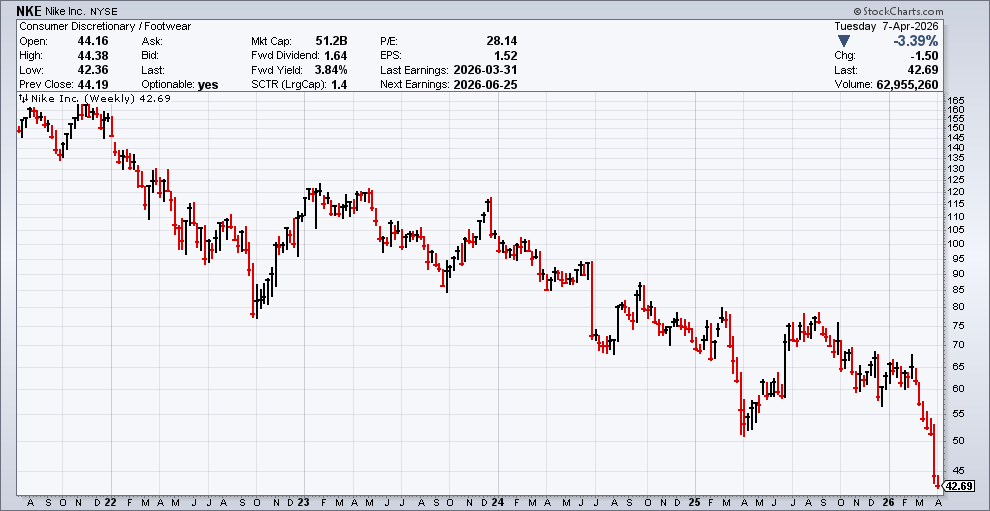Click the Optionable yes field

point(208,85)
